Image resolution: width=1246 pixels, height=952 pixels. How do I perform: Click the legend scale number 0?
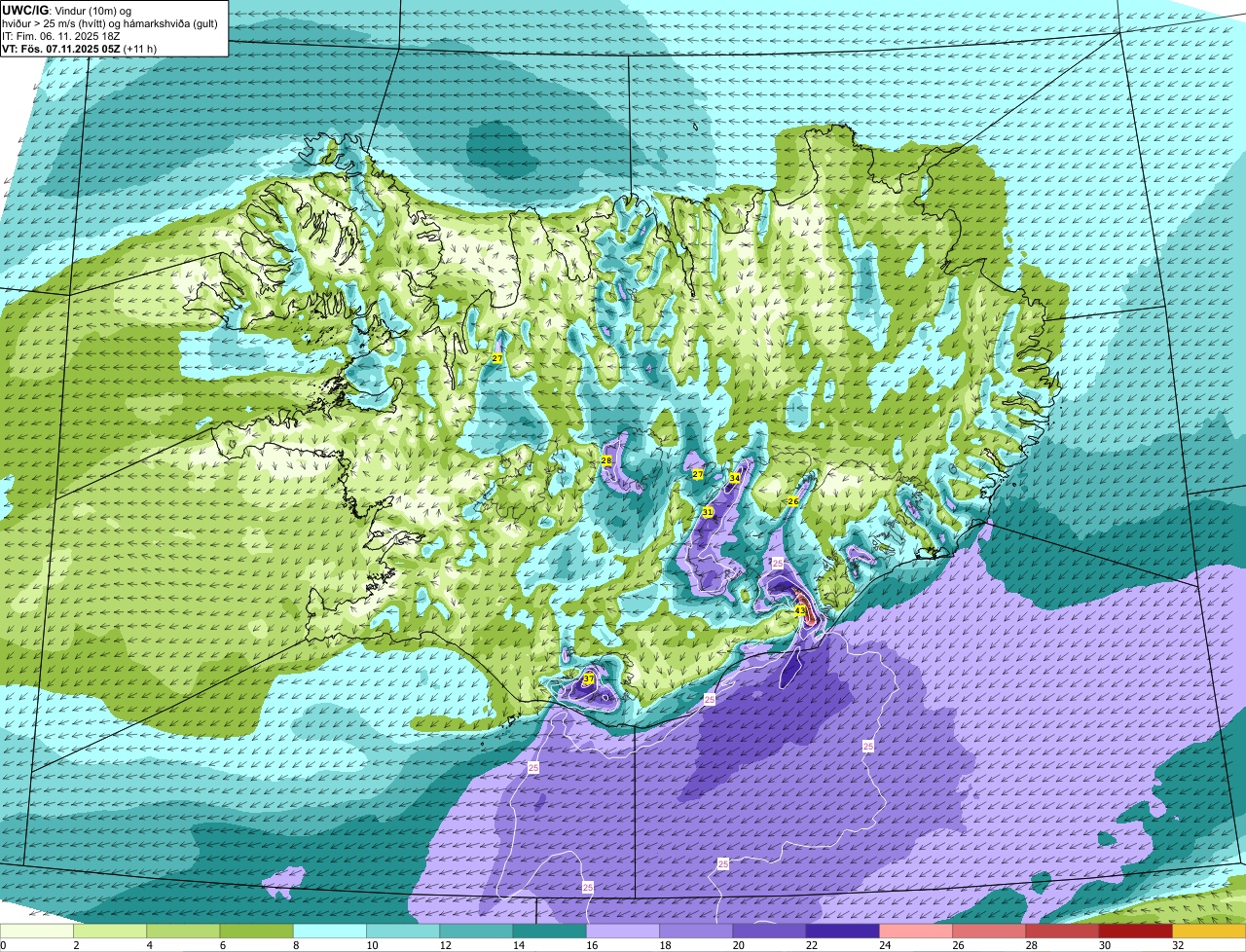click(x=3, y=945)
